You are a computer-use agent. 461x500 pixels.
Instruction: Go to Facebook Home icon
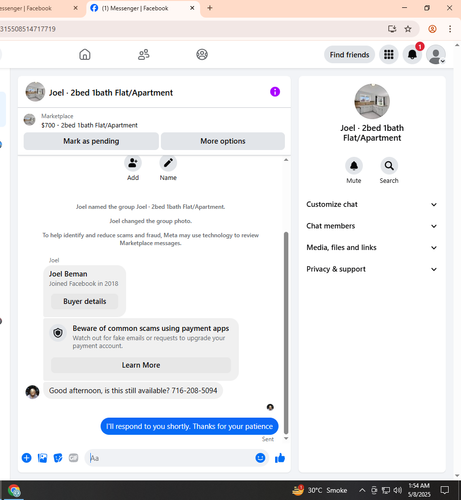tap(85, 54)
